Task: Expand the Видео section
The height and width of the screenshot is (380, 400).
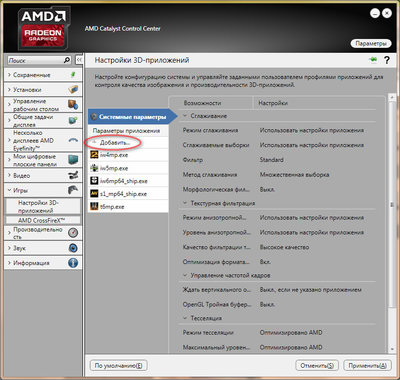Action: tap(9, 175)
